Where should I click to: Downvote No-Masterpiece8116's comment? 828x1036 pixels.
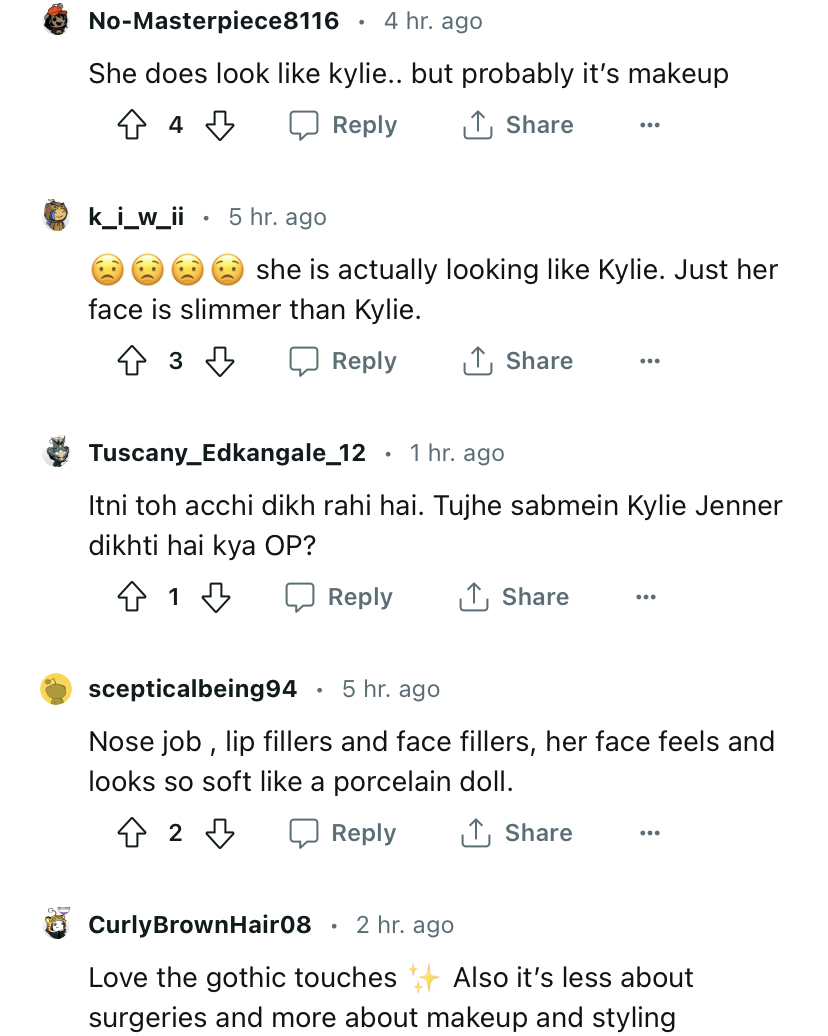coord(220,125)
